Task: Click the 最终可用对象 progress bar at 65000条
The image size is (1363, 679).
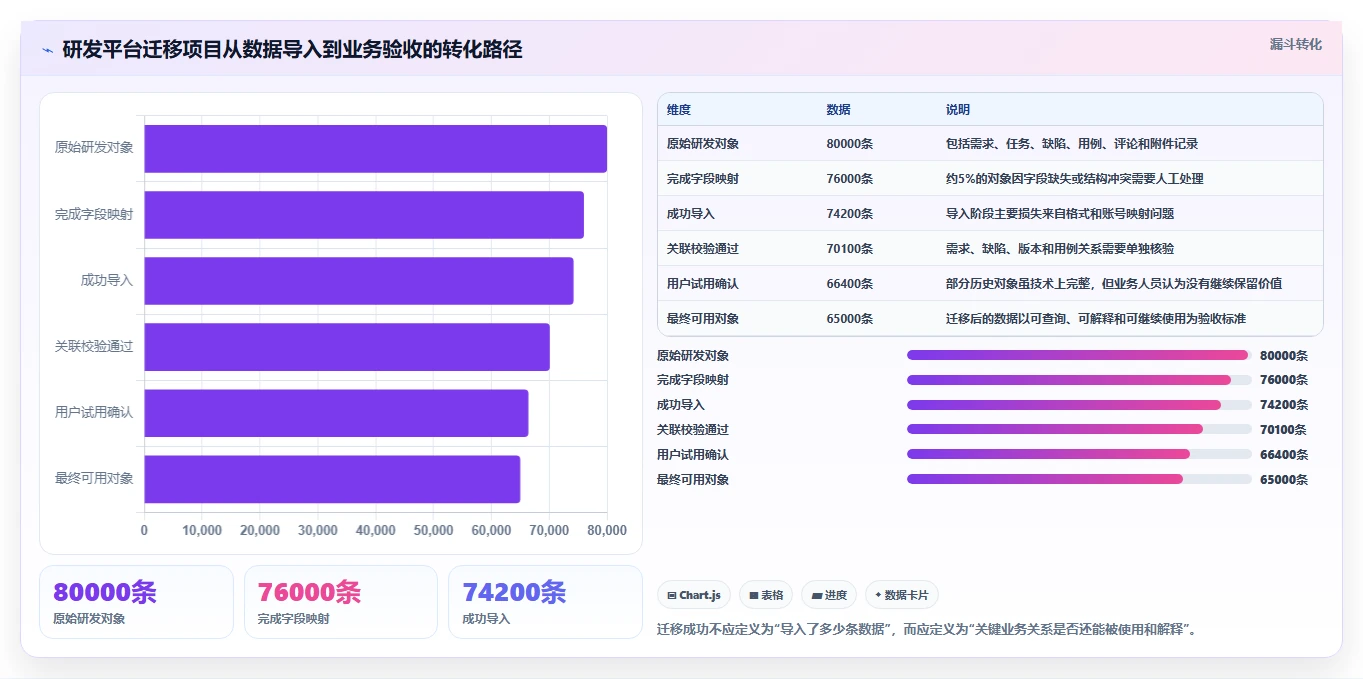Action: (1079, 479)
